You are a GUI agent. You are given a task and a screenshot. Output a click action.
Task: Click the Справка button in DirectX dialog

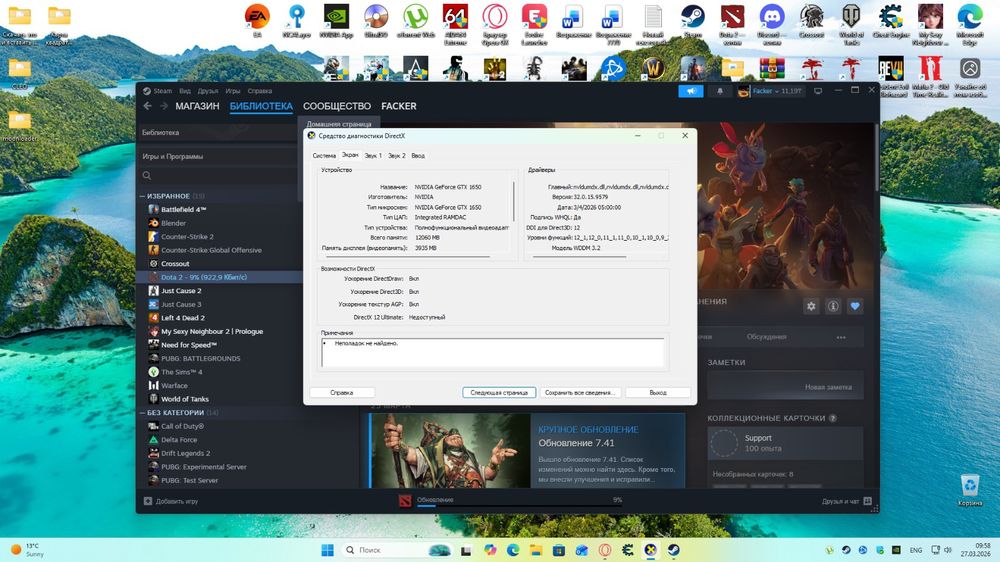pos(342,393)
